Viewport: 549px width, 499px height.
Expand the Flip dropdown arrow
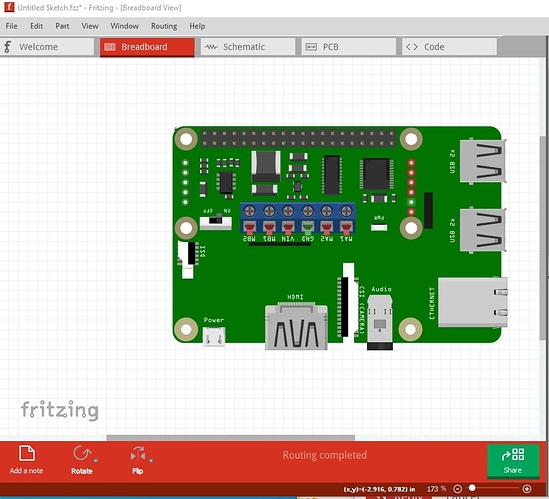[151, 460]
